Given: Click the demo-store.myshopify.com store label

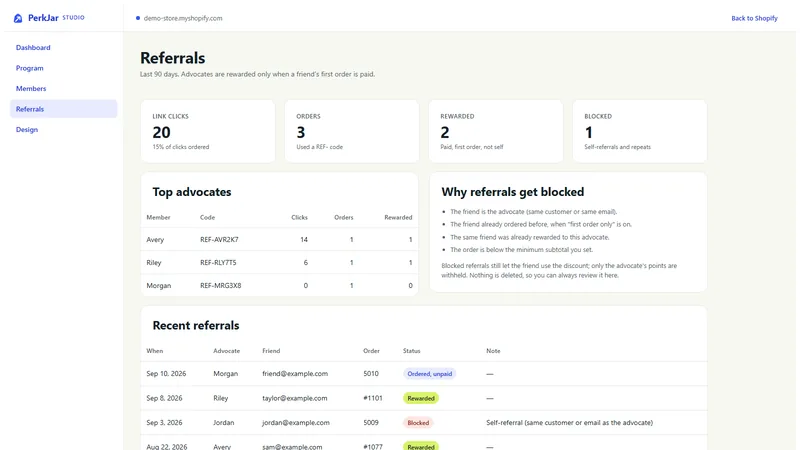Looking at the screenshot, I should click(x=183, y=18).
